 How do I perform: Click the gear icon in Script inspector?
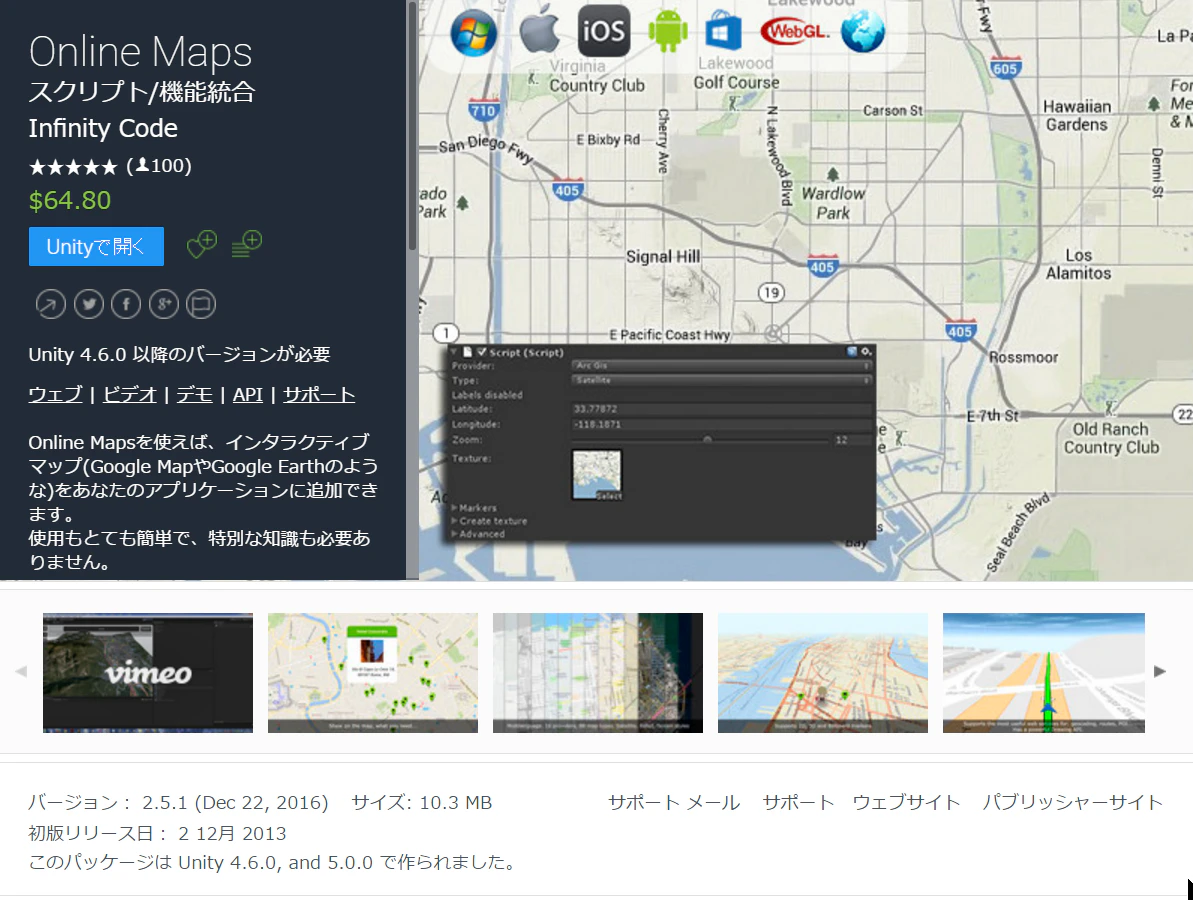[x=866, y=351]
